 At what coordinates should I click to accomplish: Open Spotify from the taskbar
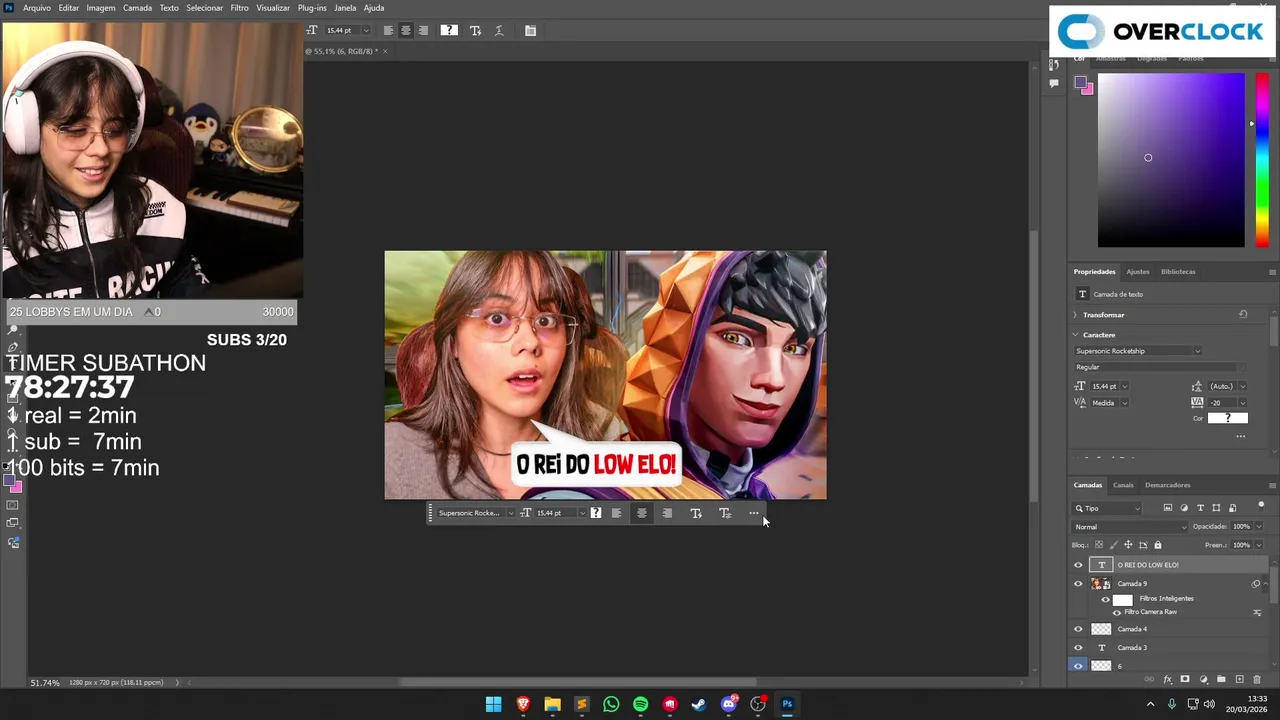(x=640, y=704)
